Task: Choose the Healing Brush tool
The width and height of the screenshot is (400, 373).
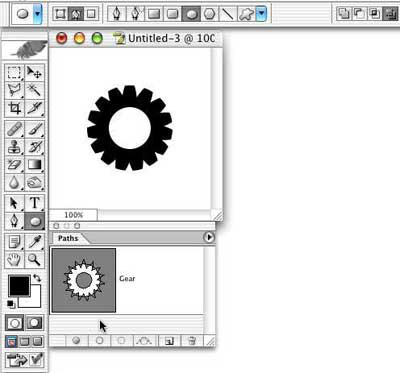Action: (14, 129)
